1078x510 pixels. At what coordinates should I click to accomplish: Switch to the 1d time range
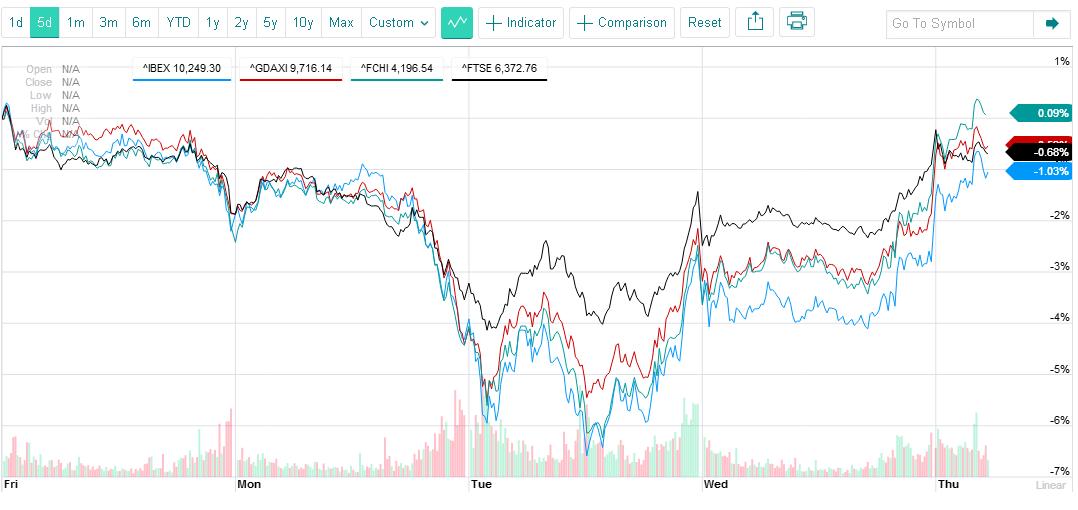[x=16, y=22]
